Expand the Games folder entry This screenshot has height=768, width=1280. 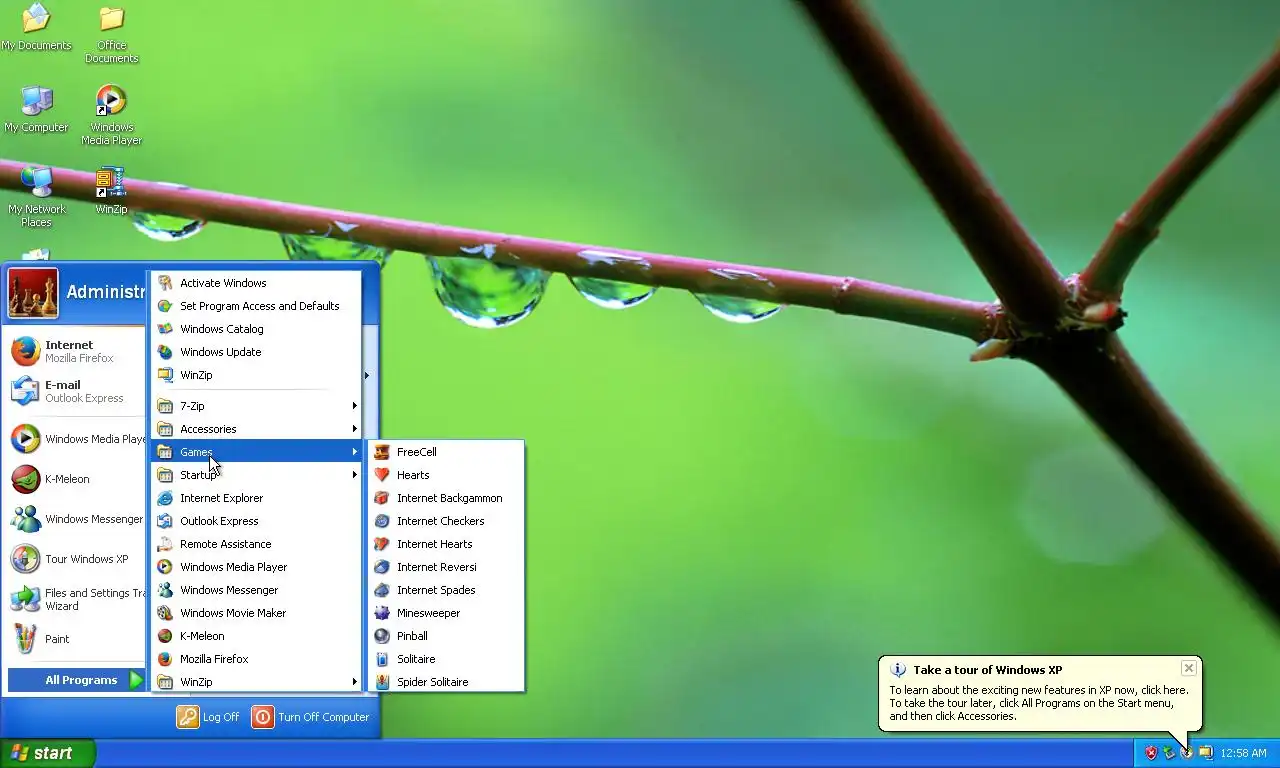(256, 452)
